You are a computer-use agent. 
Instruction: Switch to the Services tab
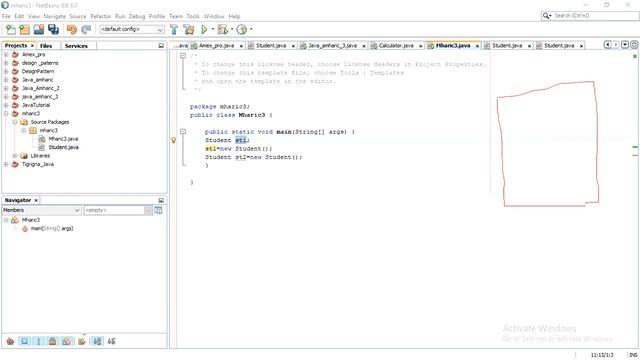click(x=76, y=46)
